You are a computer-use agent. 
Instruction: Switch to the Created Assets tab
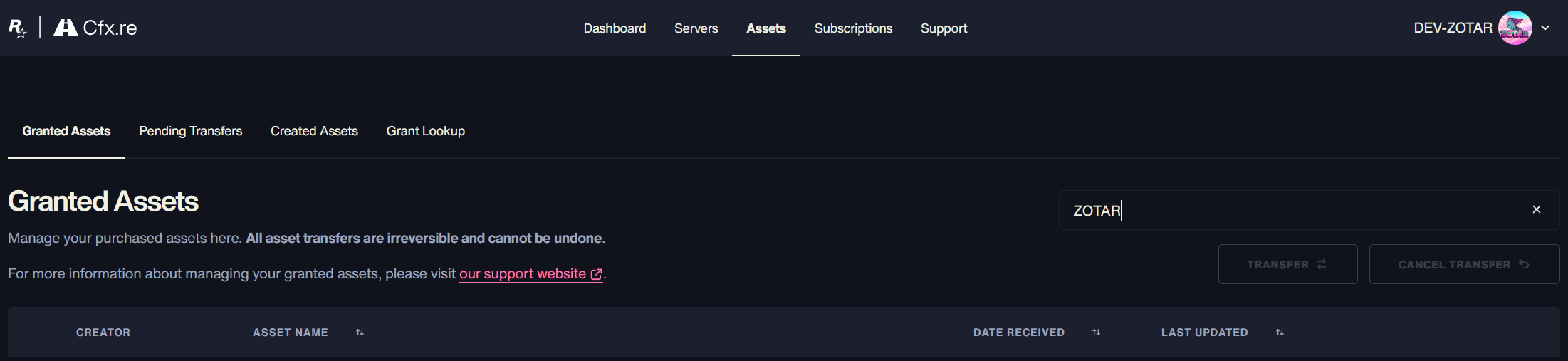(x=314, y=131)
